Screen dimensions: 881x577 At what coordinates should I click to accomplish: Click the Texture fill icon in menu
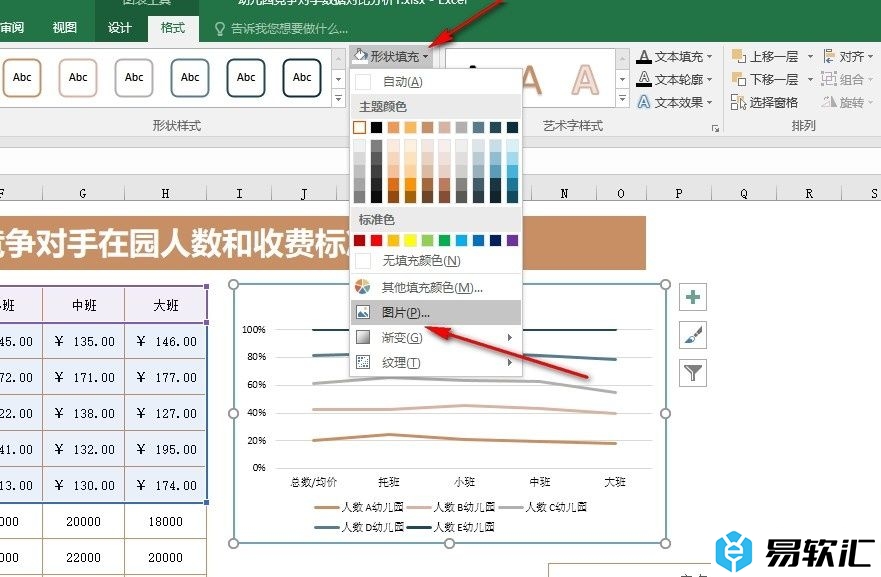pos(363,362)
